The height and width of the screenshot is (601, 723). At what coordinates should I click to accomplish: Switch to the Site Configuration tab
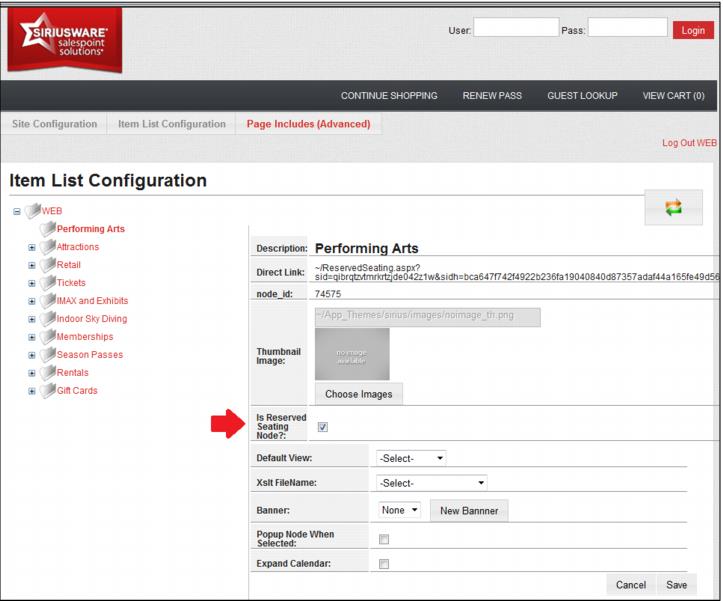tap(52, 124)
